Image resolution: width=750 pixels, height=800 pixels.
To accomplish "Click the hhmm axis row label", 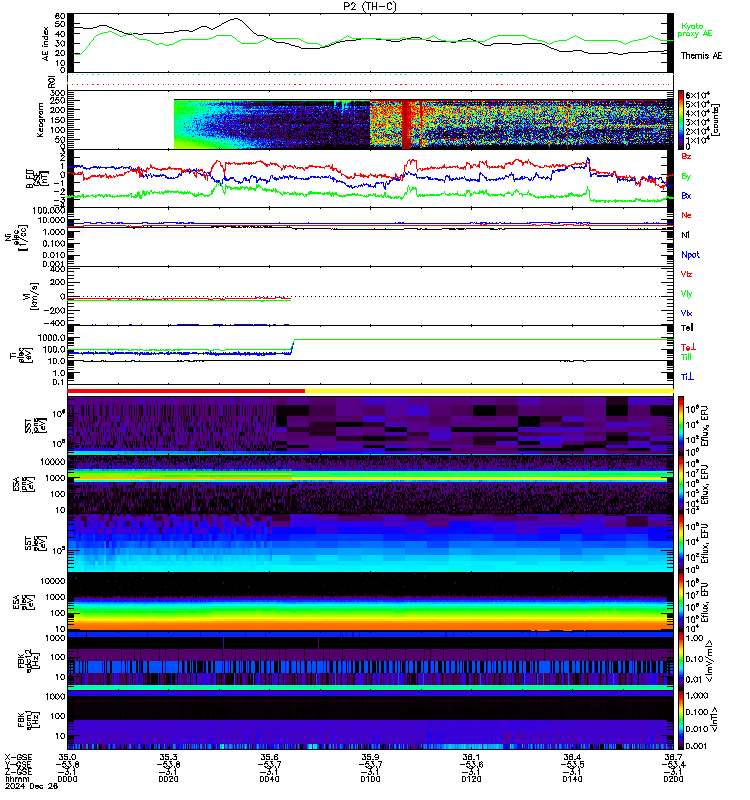I will point(17,779).
